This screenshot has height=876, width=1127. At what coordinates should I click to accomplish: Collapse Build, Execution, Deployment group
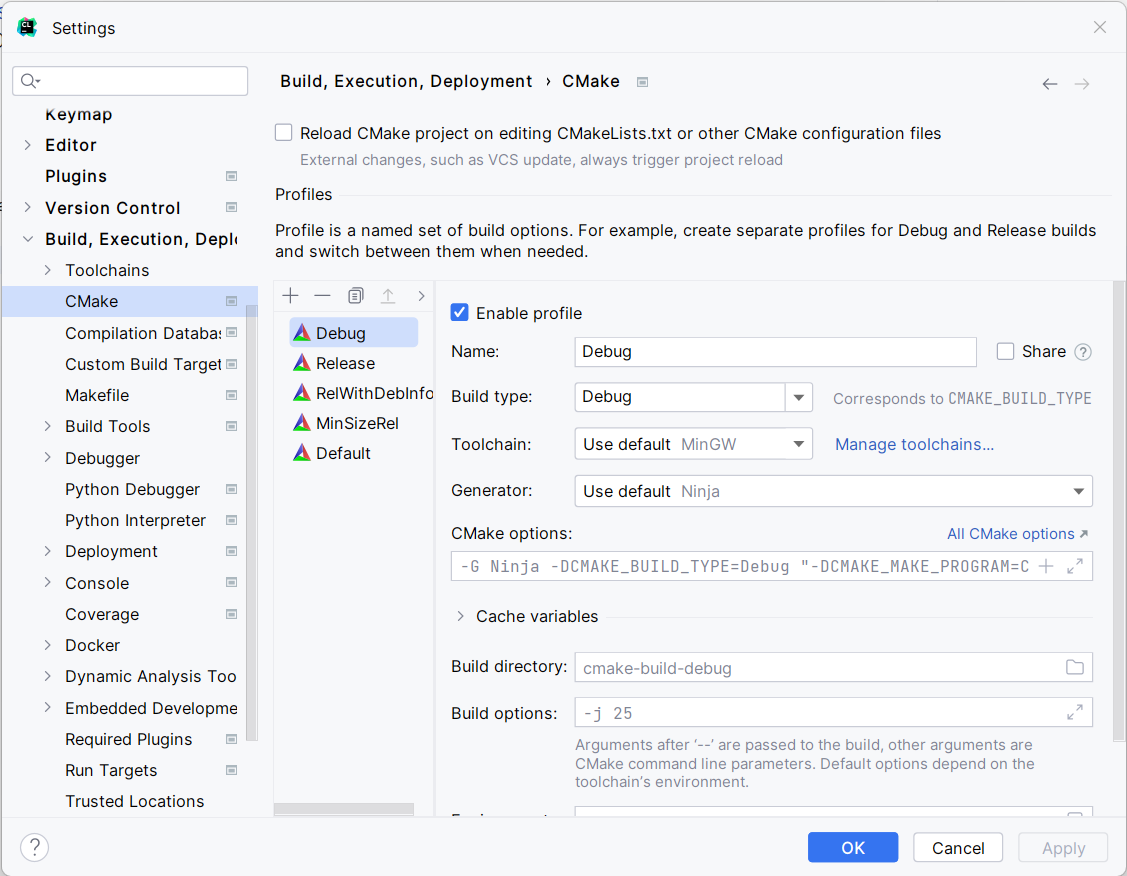[27, 239]
